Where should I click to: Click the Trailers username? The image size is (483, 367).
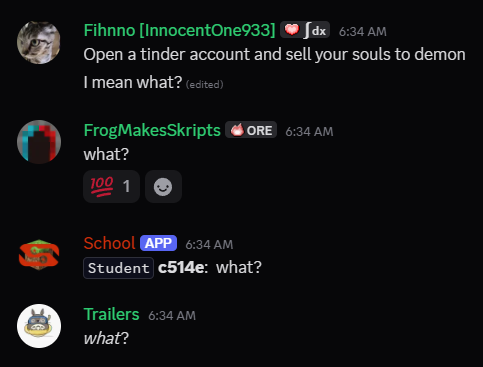pos(111,314)
